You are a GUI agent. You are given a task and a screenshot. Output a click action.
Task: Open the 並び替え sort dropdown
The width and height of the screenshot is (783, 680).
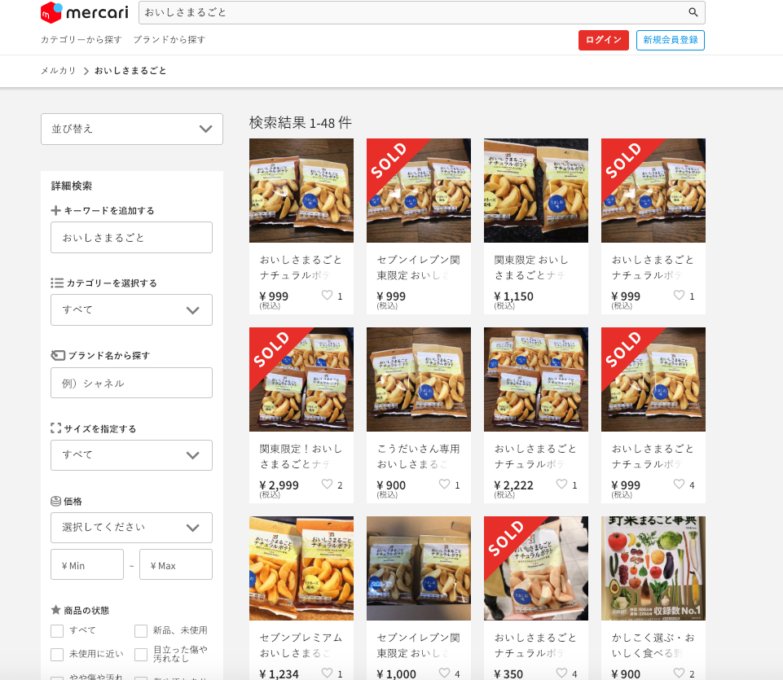tap(132, 129)
